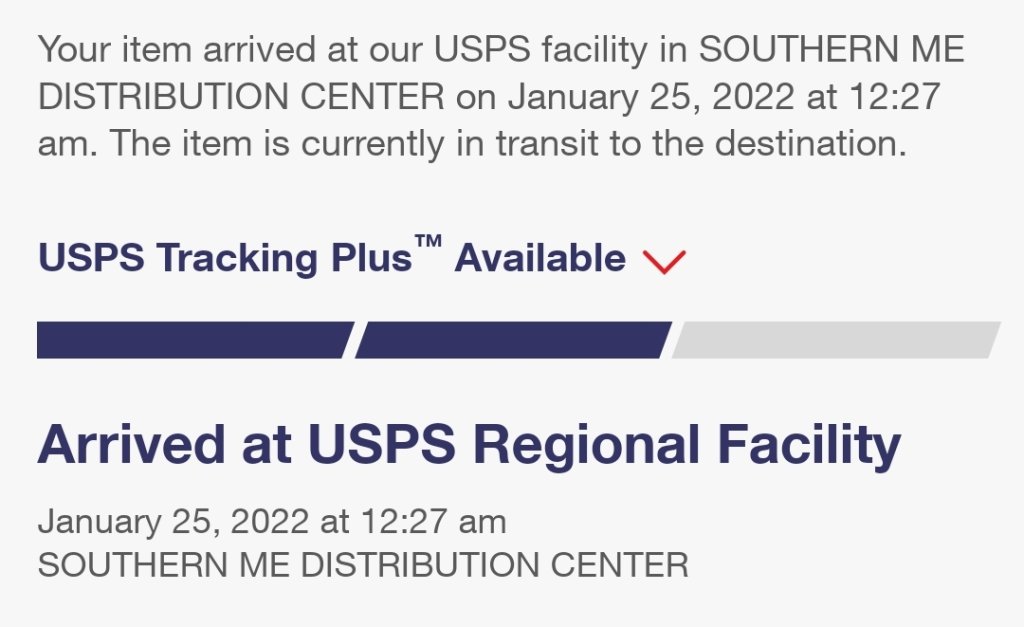Viewport: 1024px width, 627px height.
Task: Click DISTRIBUTION CENTER in the top paragraph
Action: [240, 97]
